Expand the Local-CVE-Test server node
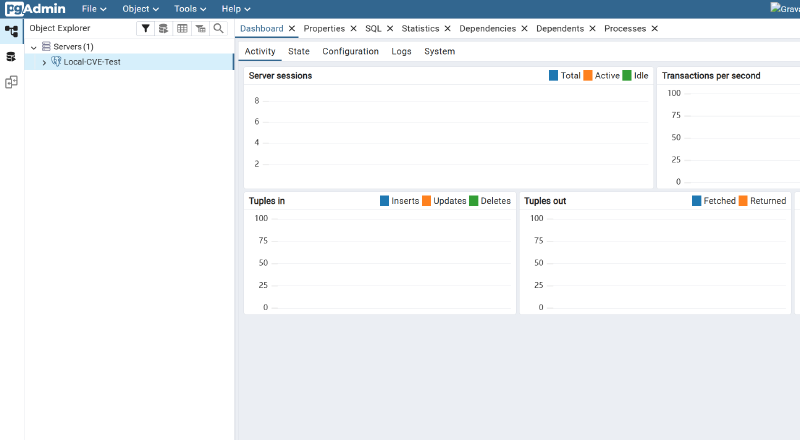Screen dimensions: 800x440 pos(44,62)
